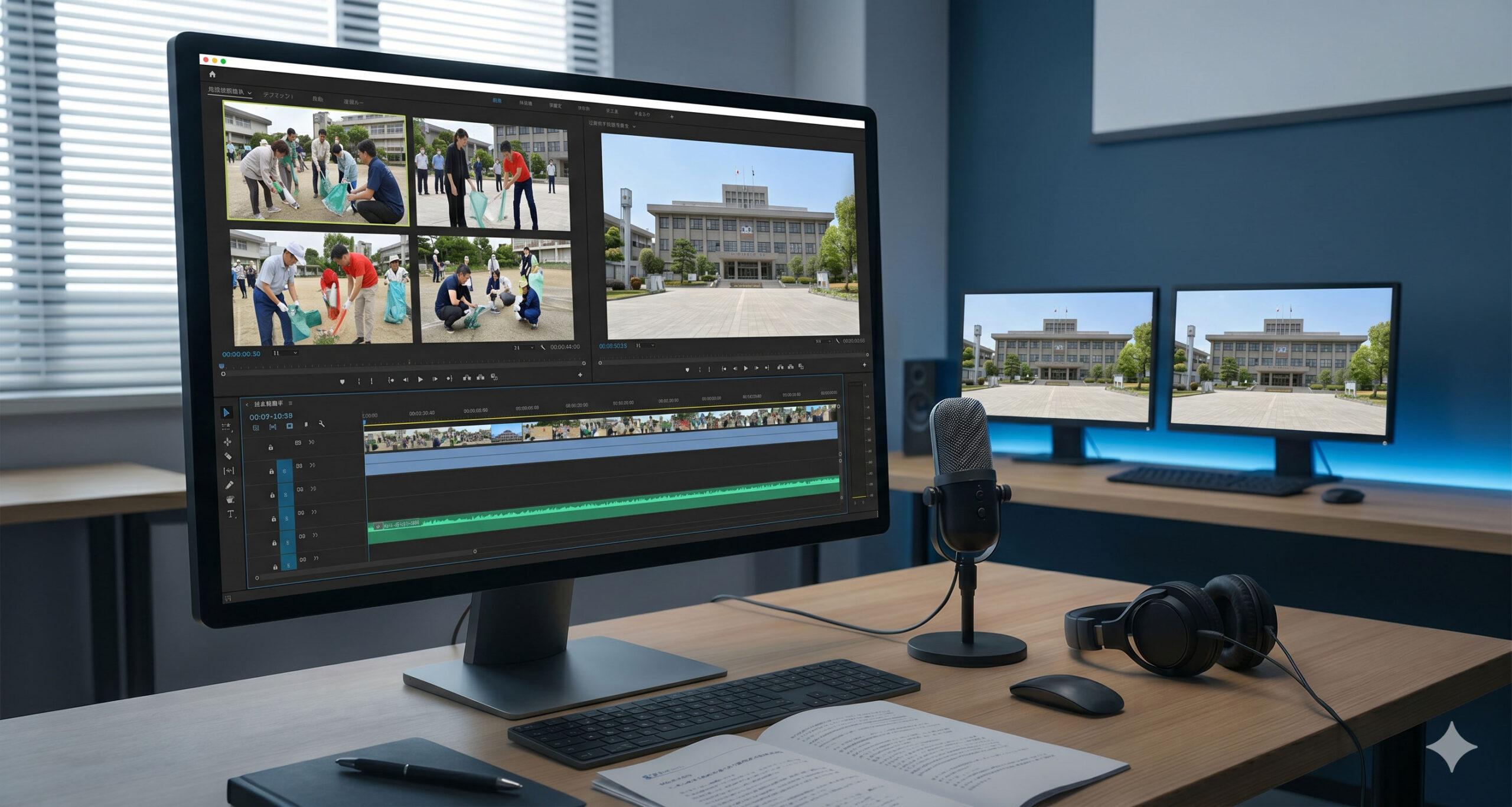Click the add marker icon in timeline header

306,424
